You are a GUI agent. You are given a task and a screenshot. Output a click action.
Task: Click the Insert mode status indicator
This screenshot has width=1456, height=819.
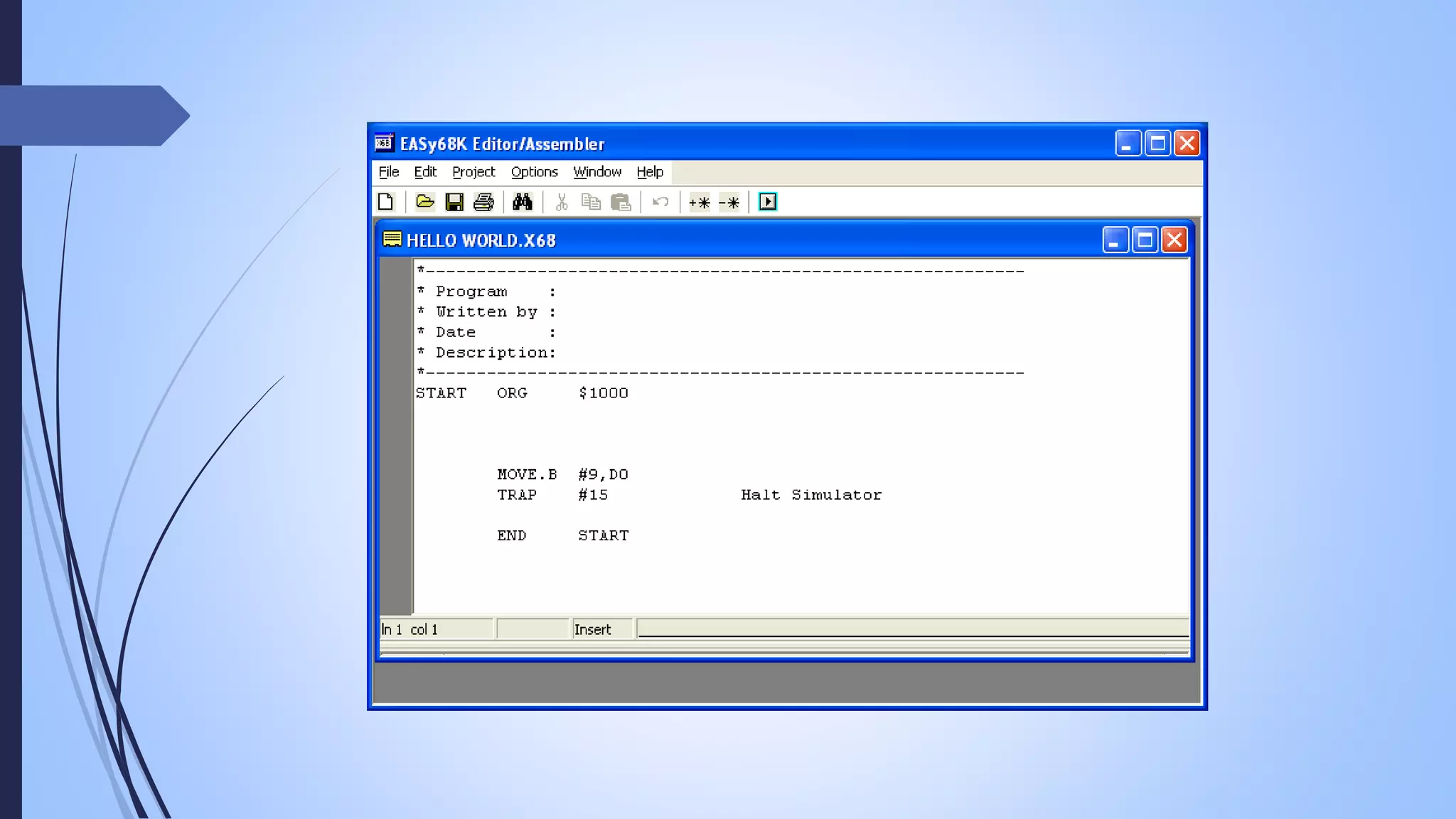[x=593, y=629]
